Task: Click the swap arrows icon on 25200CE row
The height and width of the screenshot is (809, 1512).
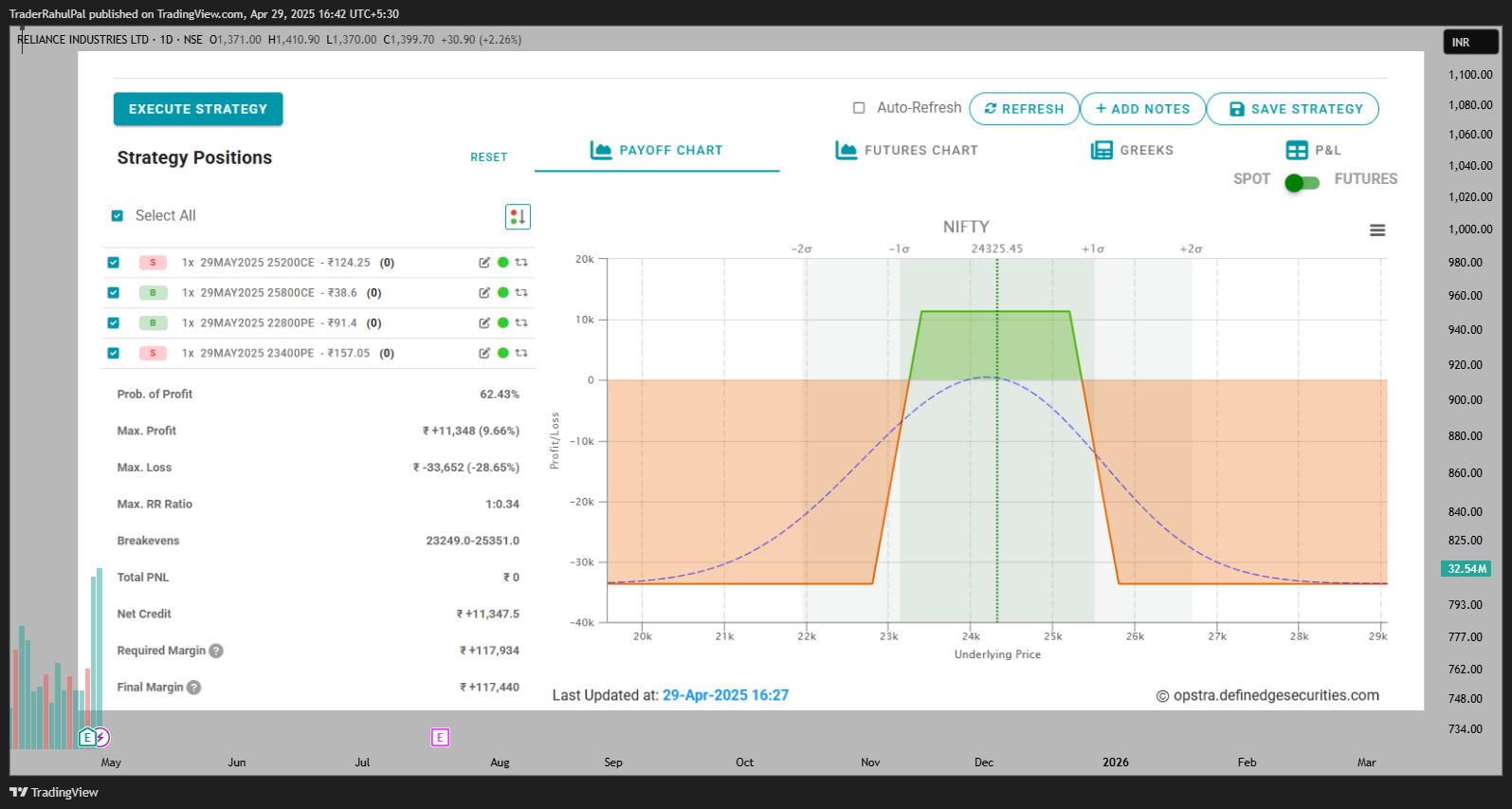Action: pyautogui.click(x=521, y=263)
